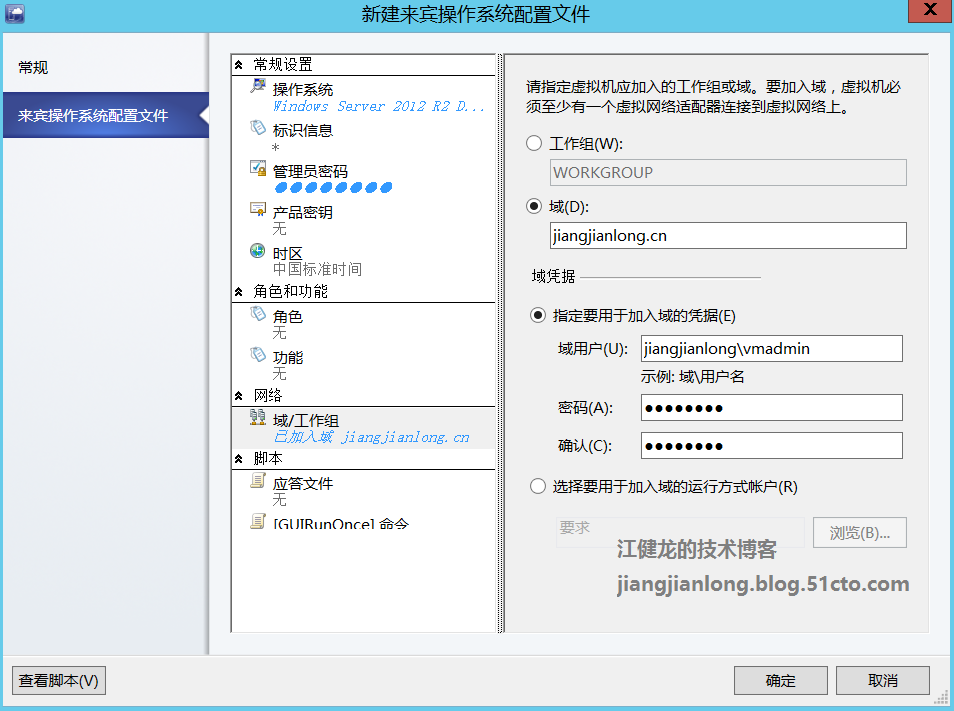Click the 时区 globe icon
The height and width of the screenshot is (711, 954).
click(258, 250)
